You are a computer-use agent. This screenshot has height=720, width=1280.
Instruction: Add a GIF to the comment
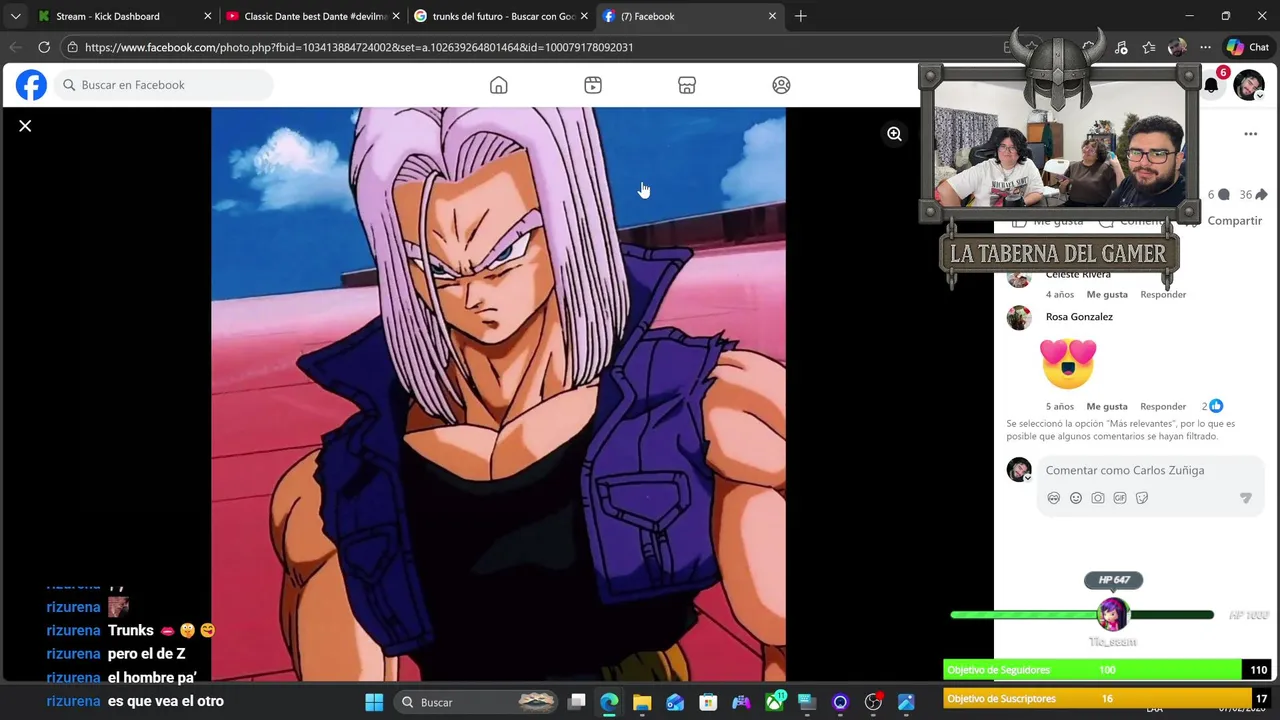[1120, 498]
